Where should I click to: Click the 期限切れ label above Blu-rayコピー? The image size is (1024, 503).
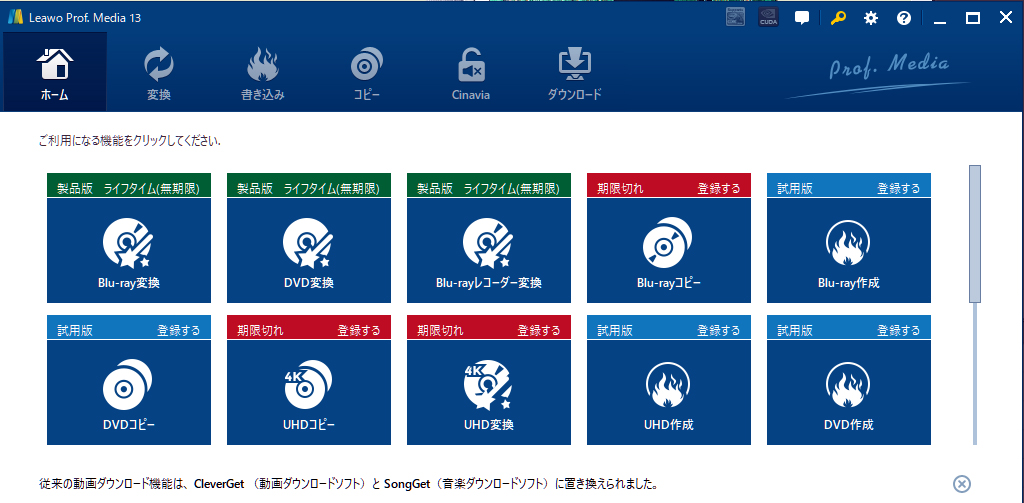(620, 189)
